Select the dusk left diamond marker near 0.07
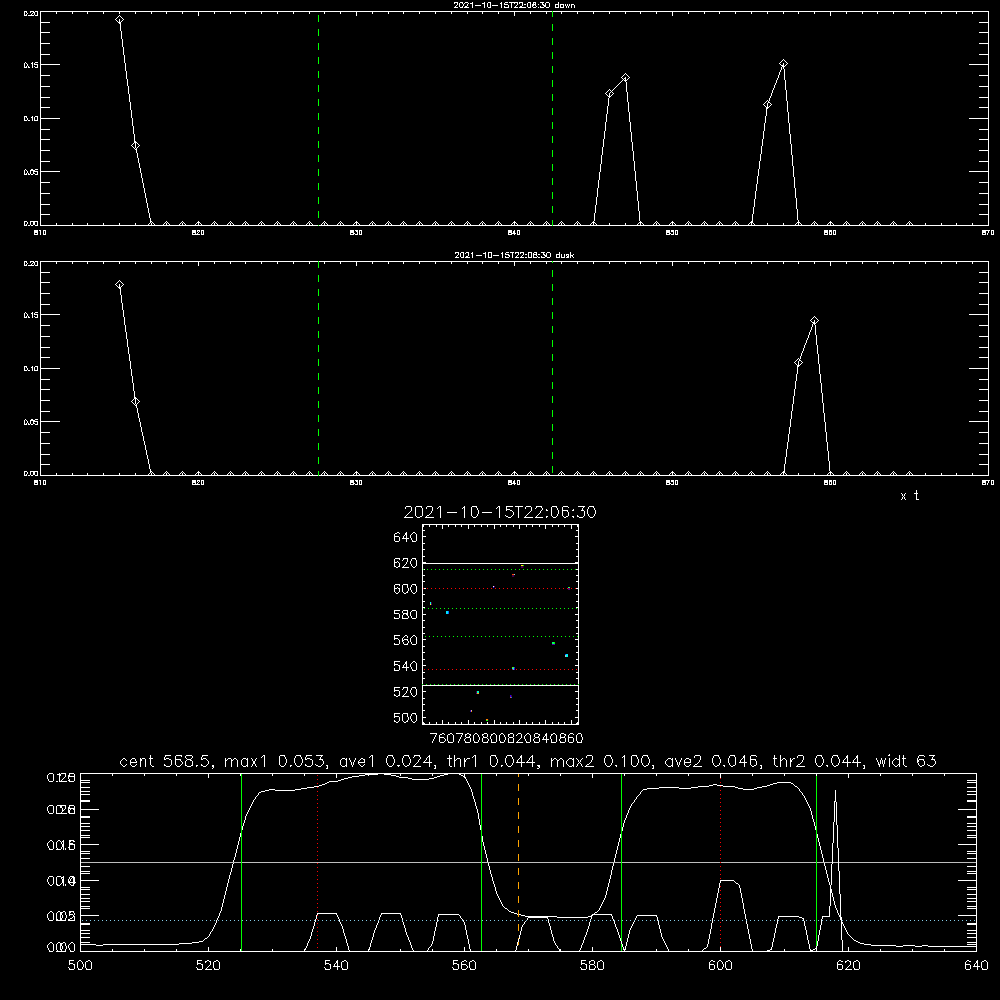The width and height of the screenshot is (1000, 1000). (135, 401)
